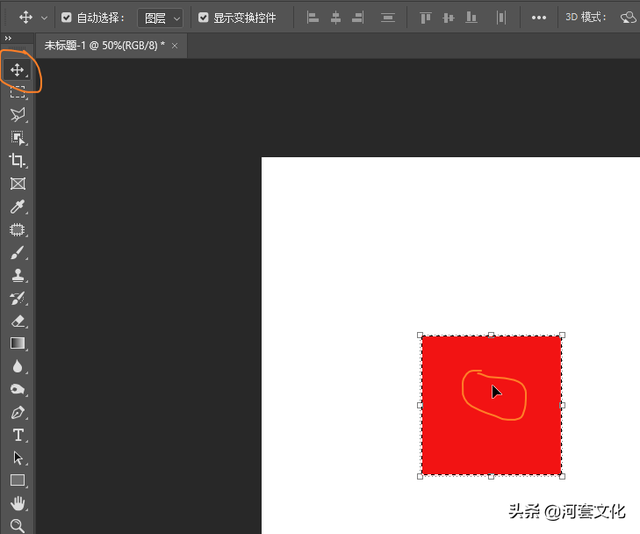Image resolution: width=640 pixels, height=534 pixels.
Task: Click the red square on canvas
Action: 491,405
